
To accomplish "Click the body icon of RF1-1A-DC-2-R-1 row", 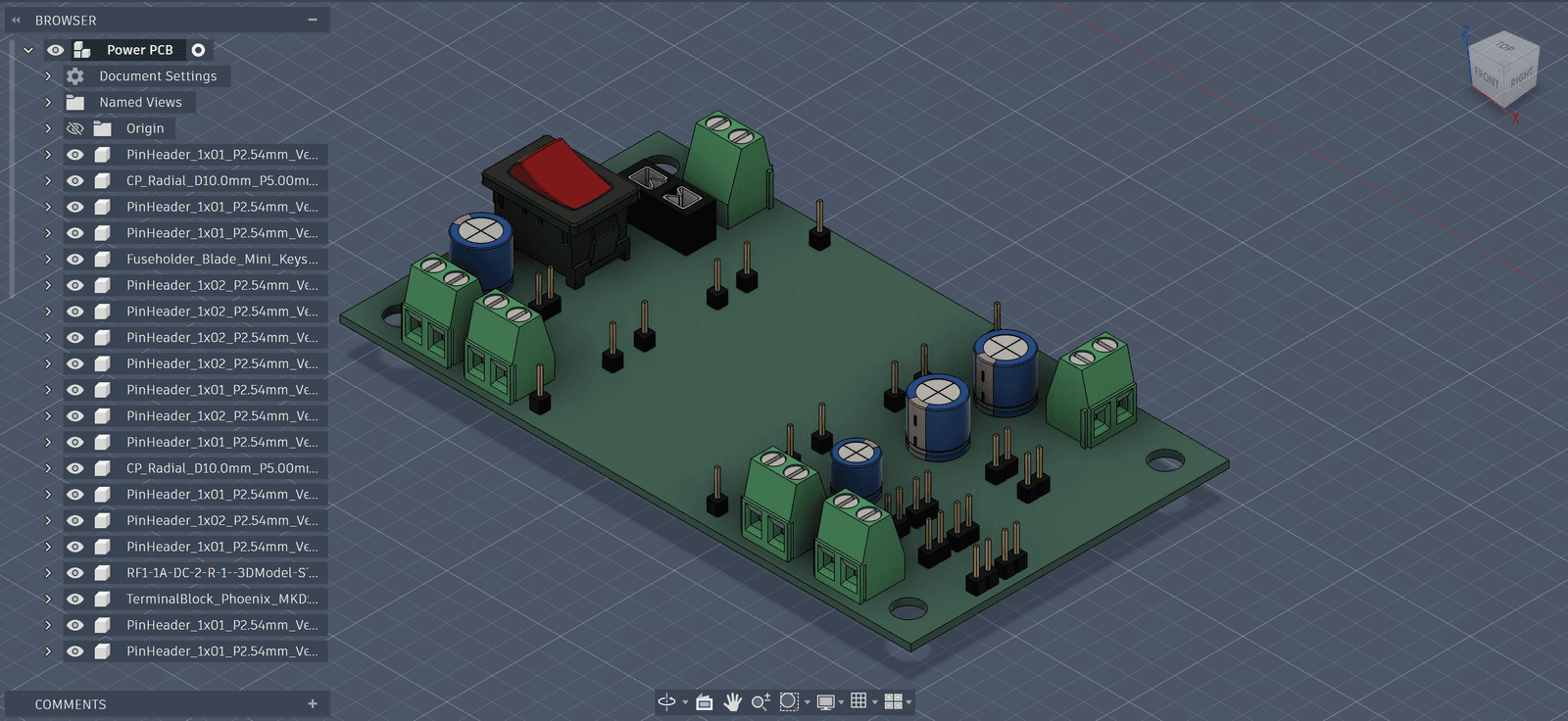I will [x=102, y=573].
